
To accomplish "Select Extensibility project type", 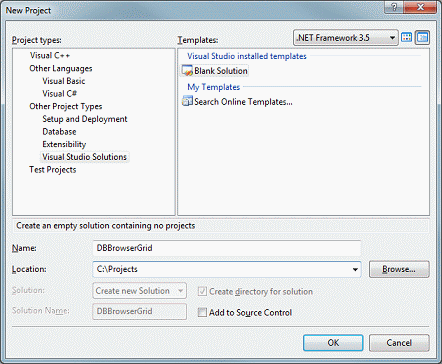I will 64,144.
